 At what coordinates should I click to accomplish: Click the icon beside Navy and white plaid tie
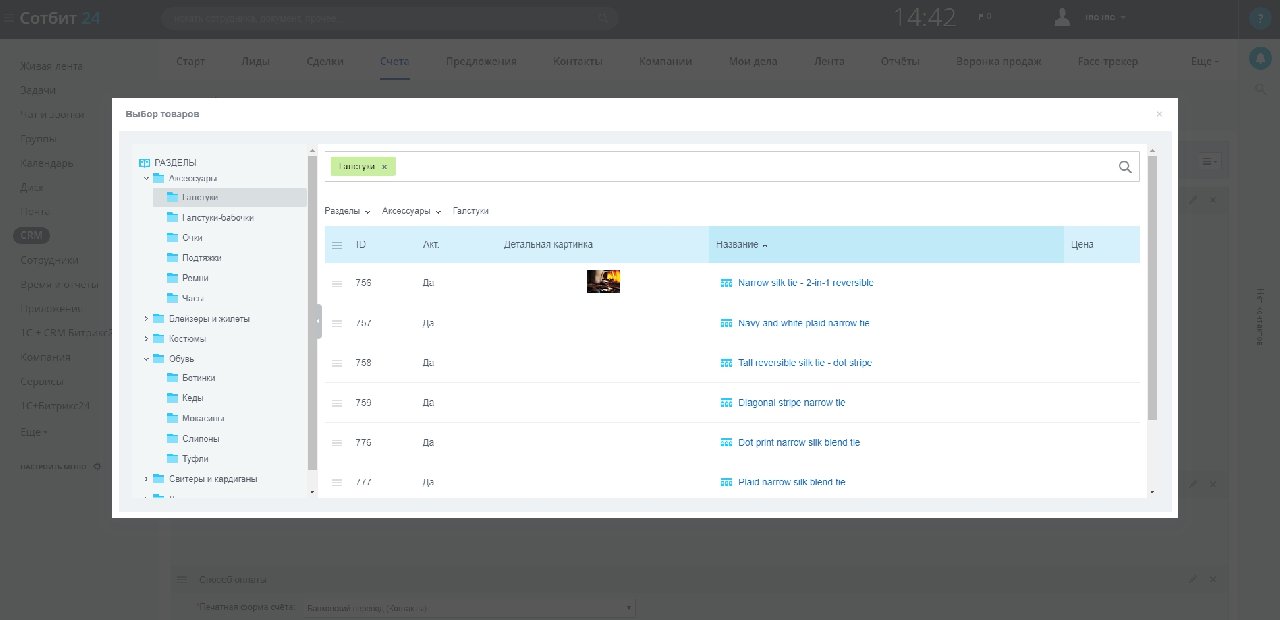coord(726,323)
